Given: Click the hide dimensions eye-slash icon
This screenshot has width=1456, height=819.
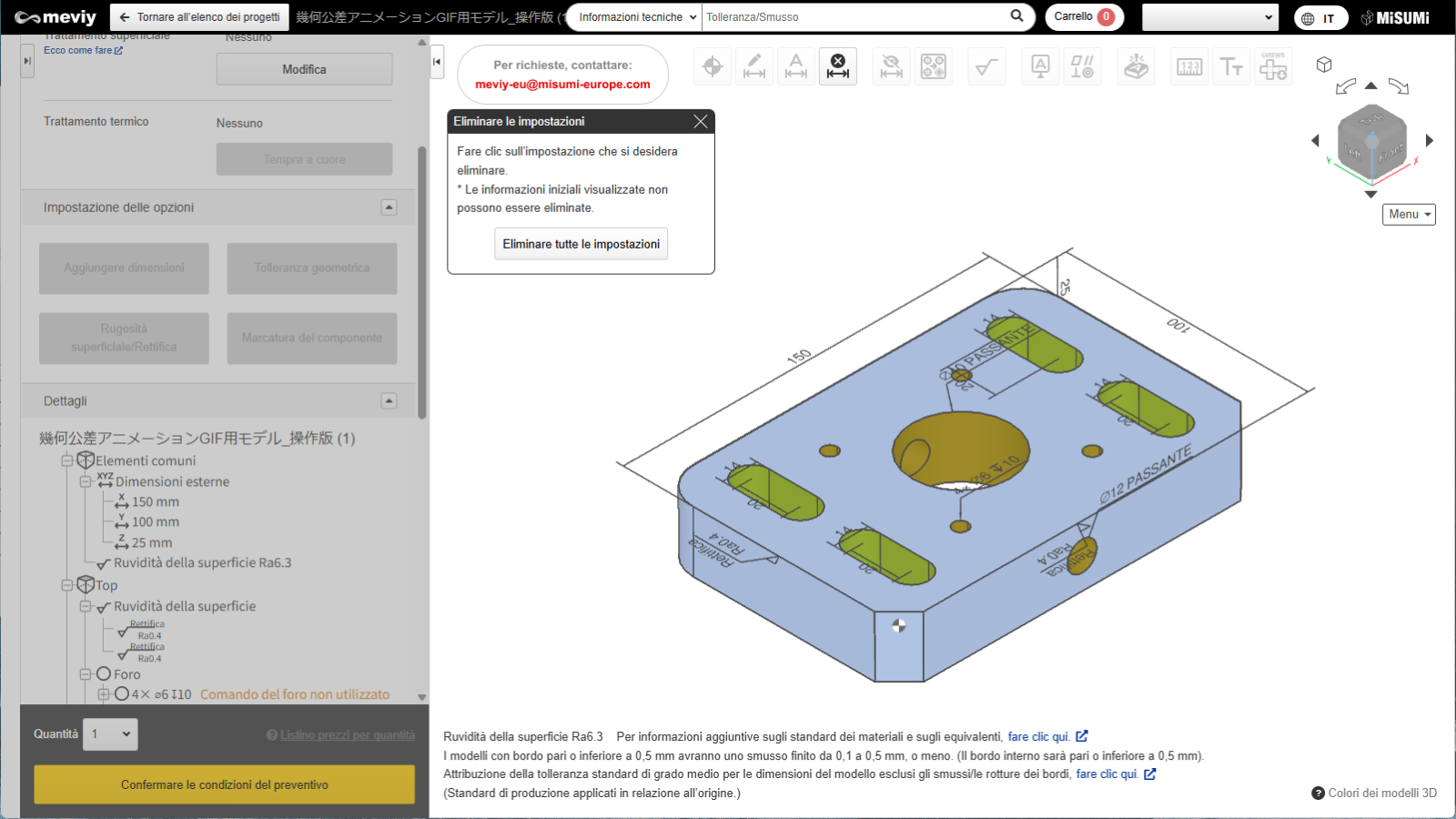Looking at the screenshot, I should pyautogui.click(x=892, y=66).
